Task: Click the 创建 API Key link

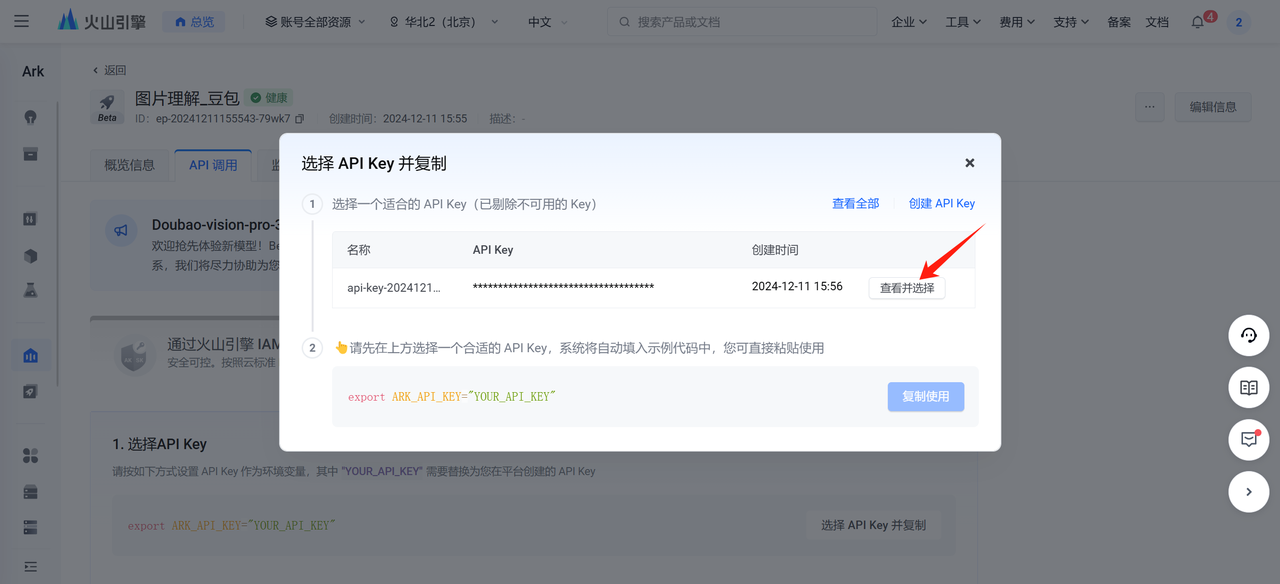Action: point(941,204)
